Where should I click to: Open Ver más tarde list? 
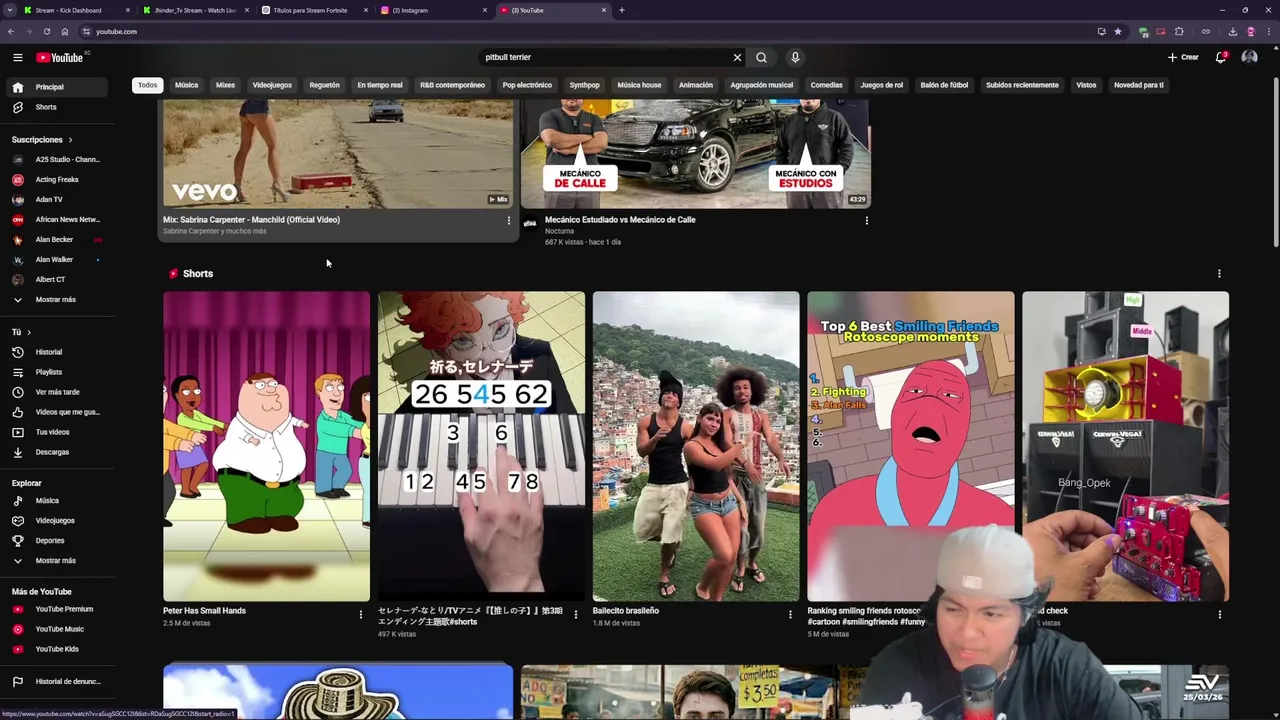point(56,392)
